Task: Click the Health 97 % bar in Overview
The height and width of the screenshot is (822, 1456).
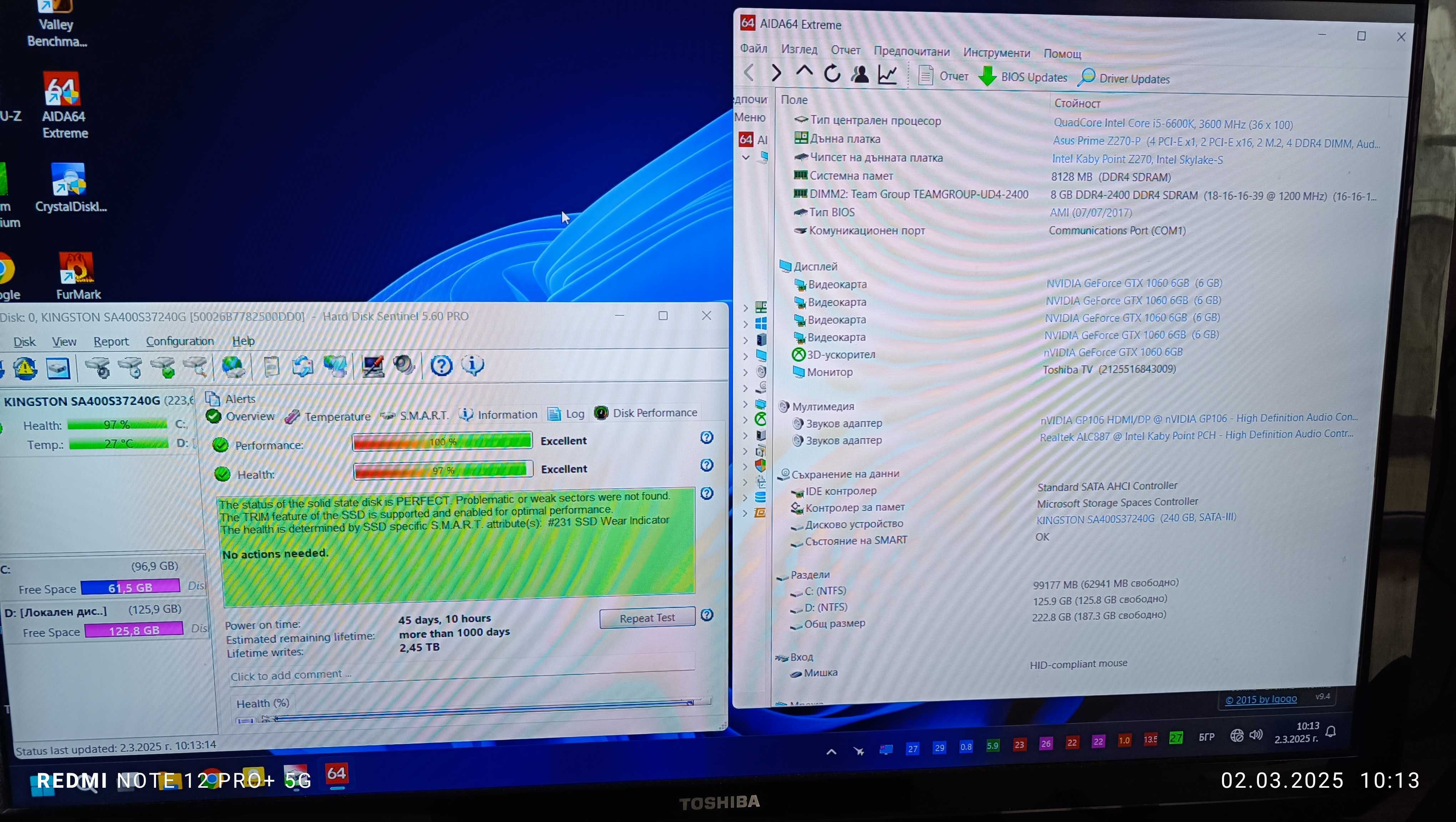Action: coord(443,470)
